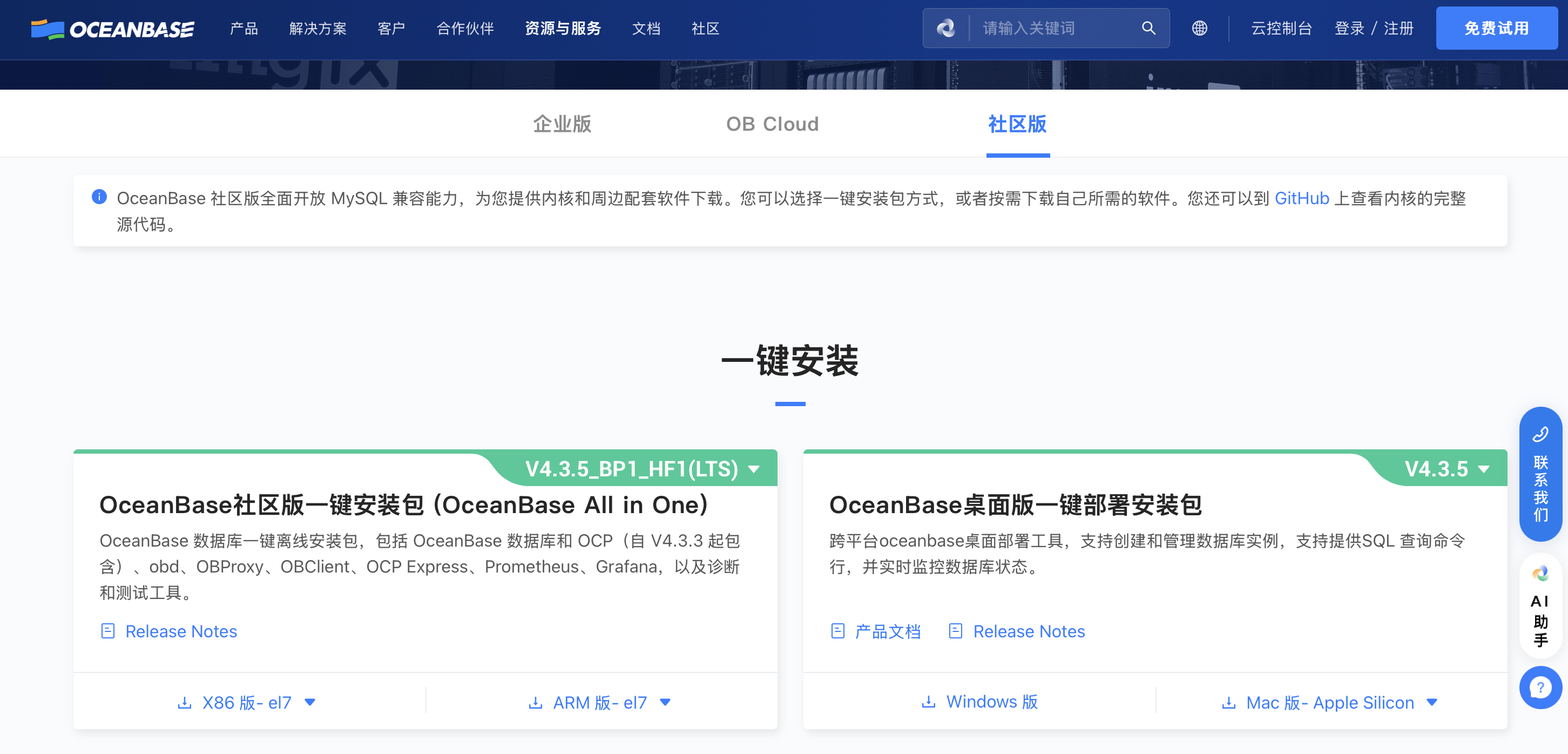
Task: Click the globe language icon
Action: coord(1199,28)
